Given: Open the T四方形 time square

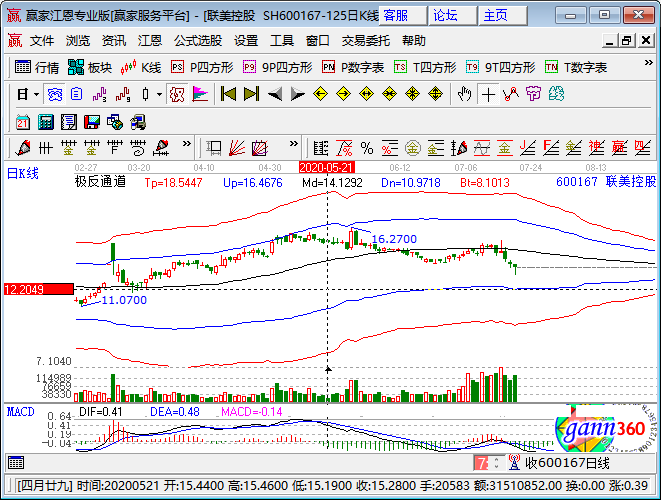Looking at the screenshot, I should pos(425,67).
